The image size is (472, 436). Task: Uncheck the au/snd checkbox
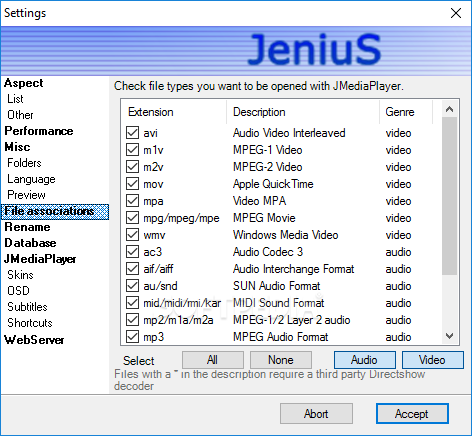pyautogui.click(x=132, y=286)
